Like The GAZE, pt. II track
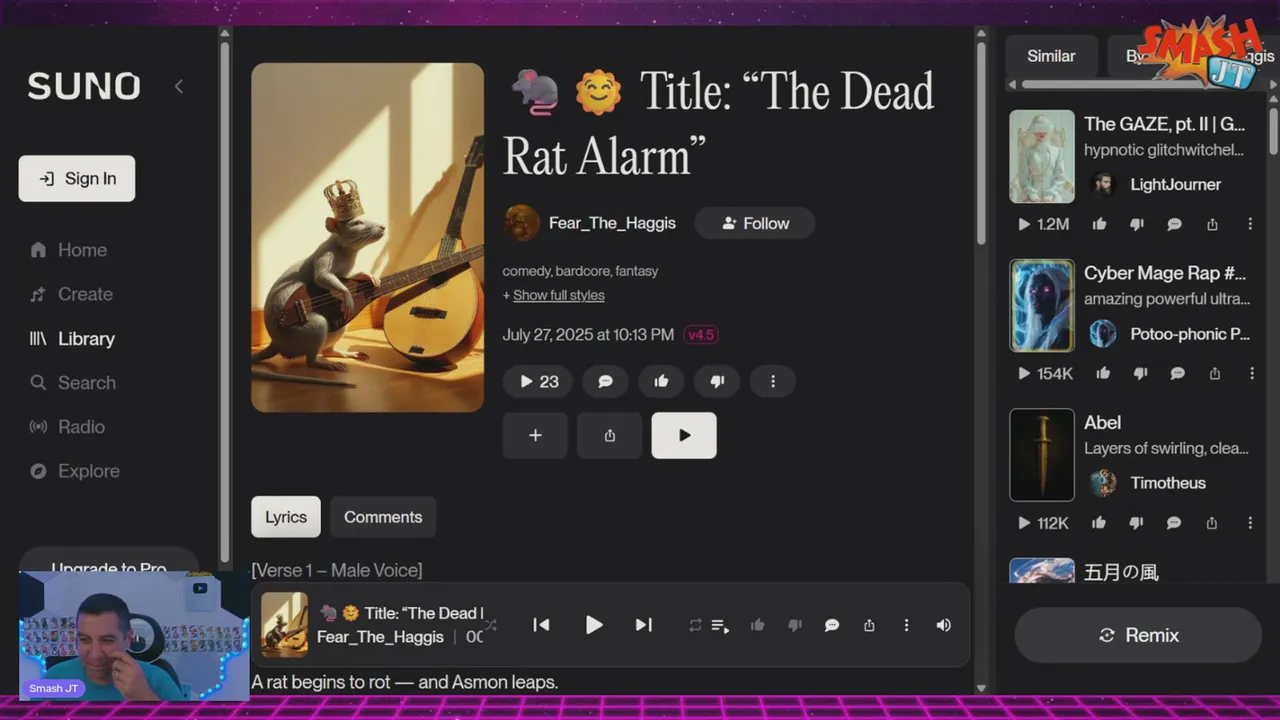 tap(1099, 224)
